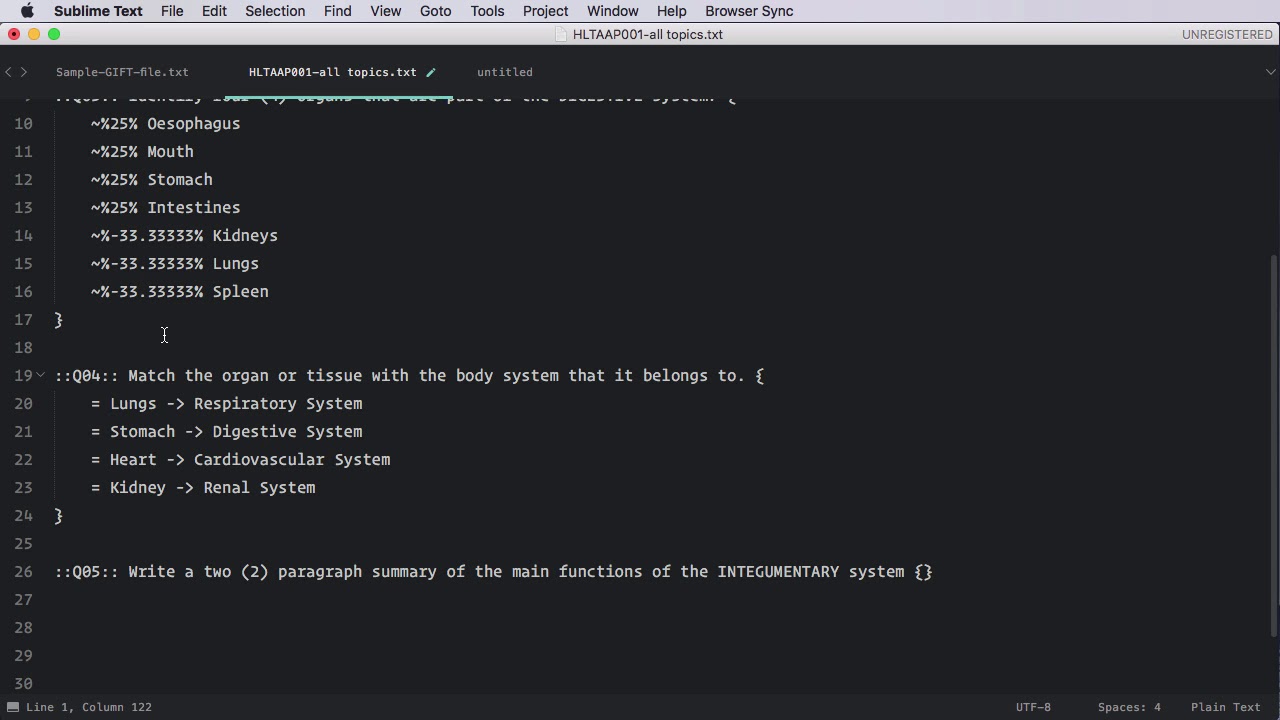The image size is (1280, 720).
Task: Click the word Lungs on line 15
Action: (x=236, y=264)
